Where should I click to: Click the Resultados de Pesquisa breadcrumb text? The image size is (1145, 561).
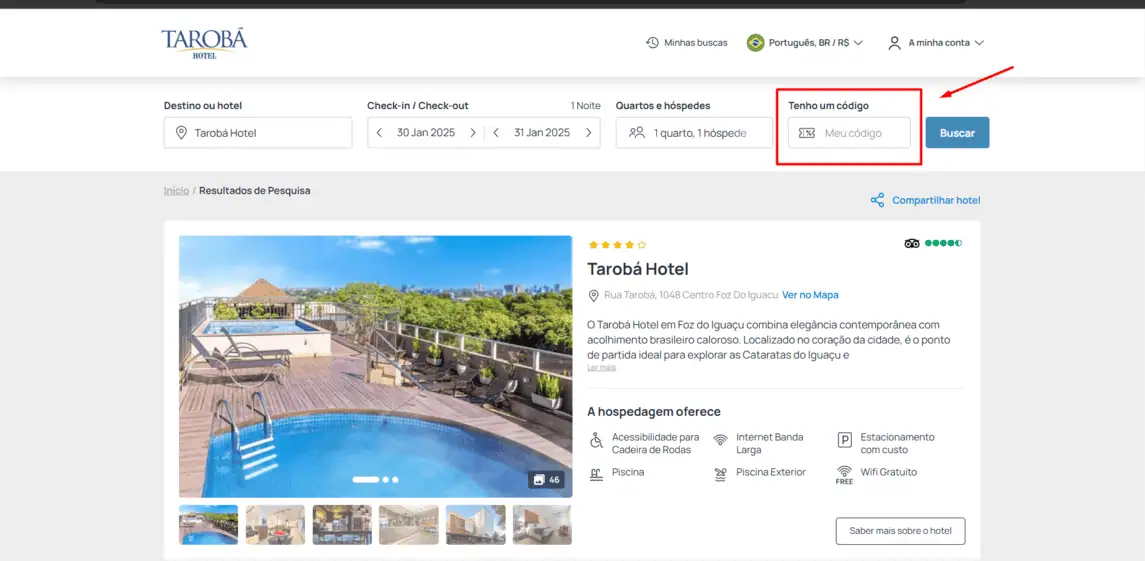[255, 191]
